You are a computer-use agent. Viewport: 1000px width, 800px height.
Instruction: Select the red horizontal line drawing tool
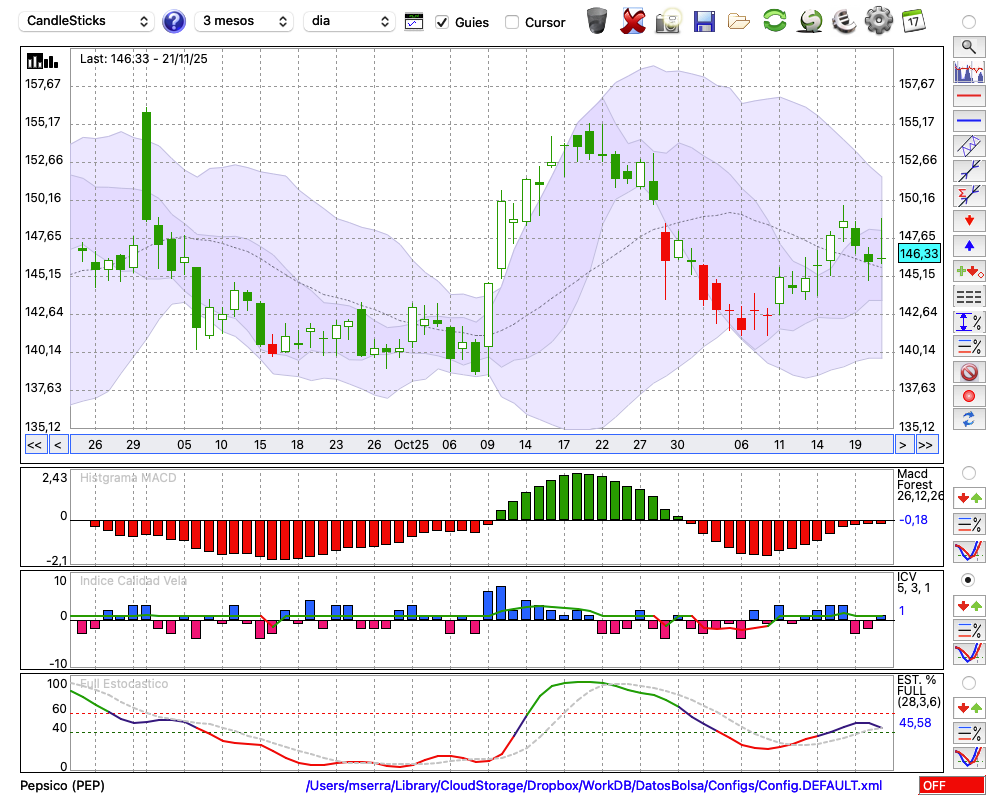point(968,97)
